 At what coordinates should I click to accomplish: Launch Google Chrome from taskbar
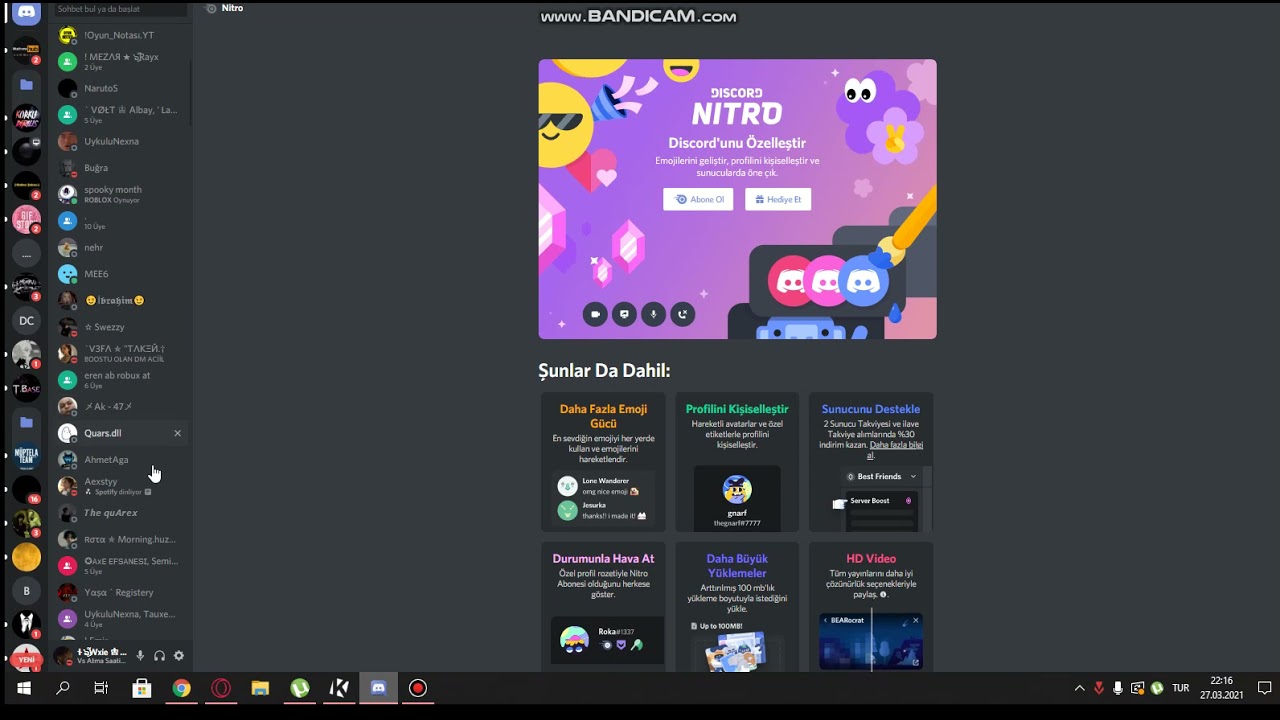point(181,688)
